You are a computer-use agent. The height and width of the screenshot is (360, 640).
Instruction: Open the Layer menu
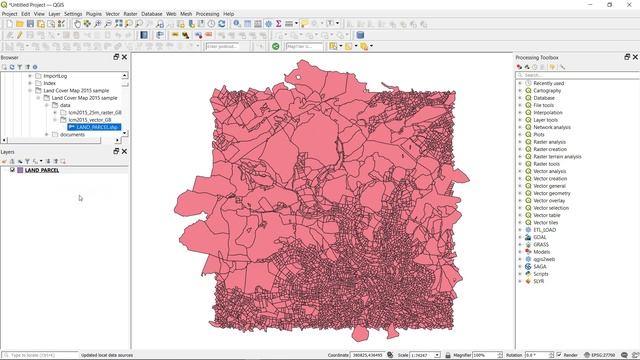click(x=54, y=14)
